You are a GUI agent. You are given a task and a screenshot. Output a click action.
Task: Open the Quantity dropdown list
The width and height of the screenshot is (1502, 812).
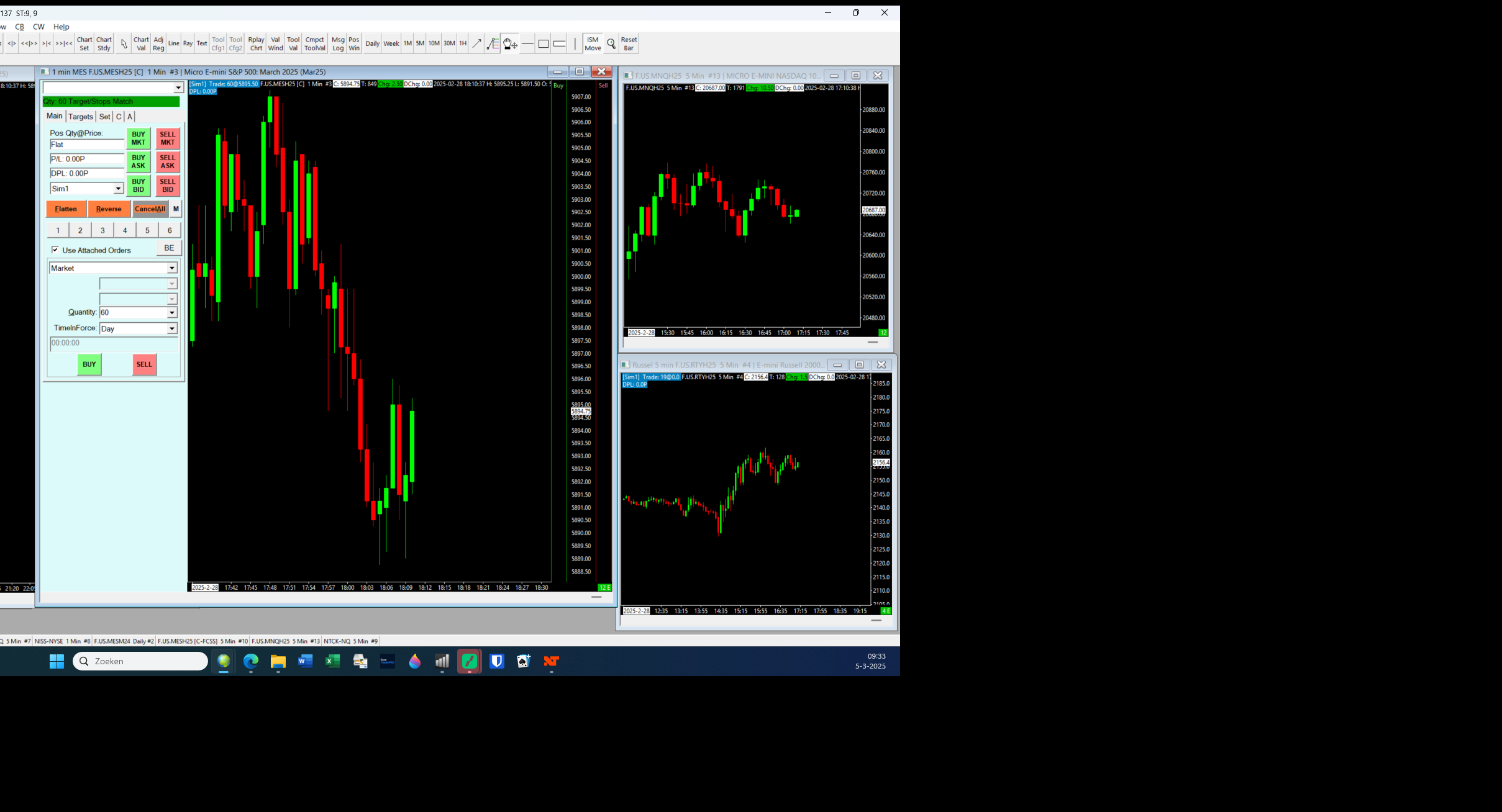pyautogui.click(x=172, y=312)
